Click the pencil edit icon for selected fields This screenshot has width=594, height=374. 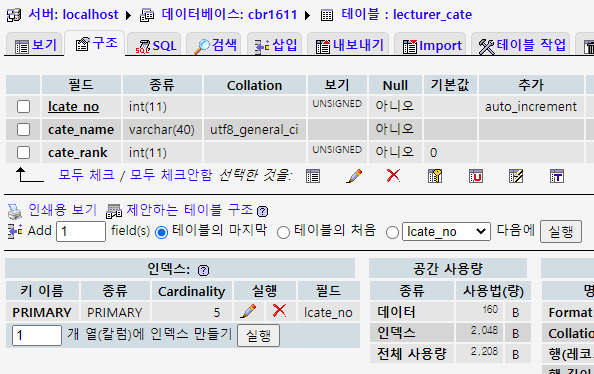354,176
